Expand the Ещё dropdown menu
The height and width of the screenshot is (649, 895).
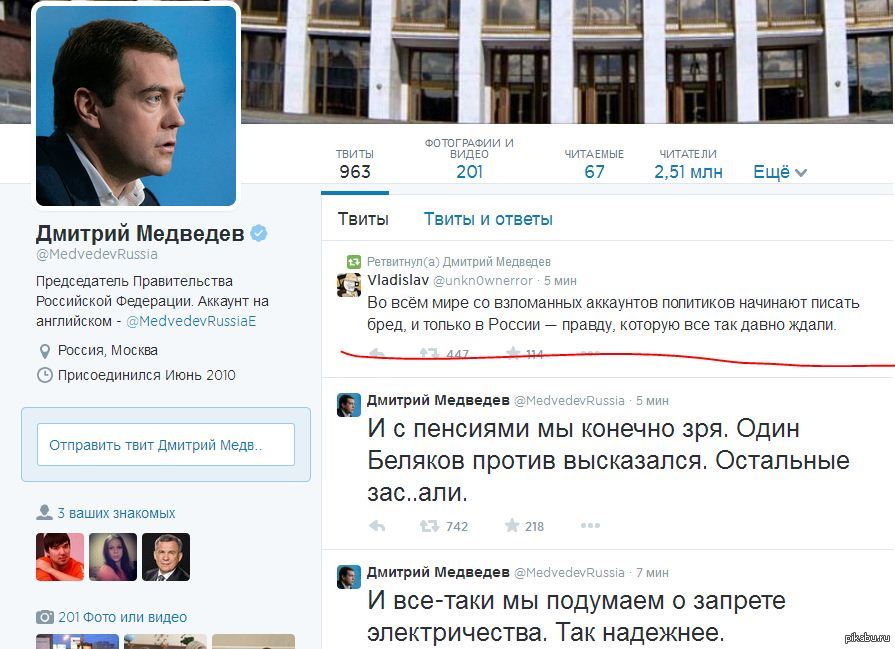coord(780,172)
